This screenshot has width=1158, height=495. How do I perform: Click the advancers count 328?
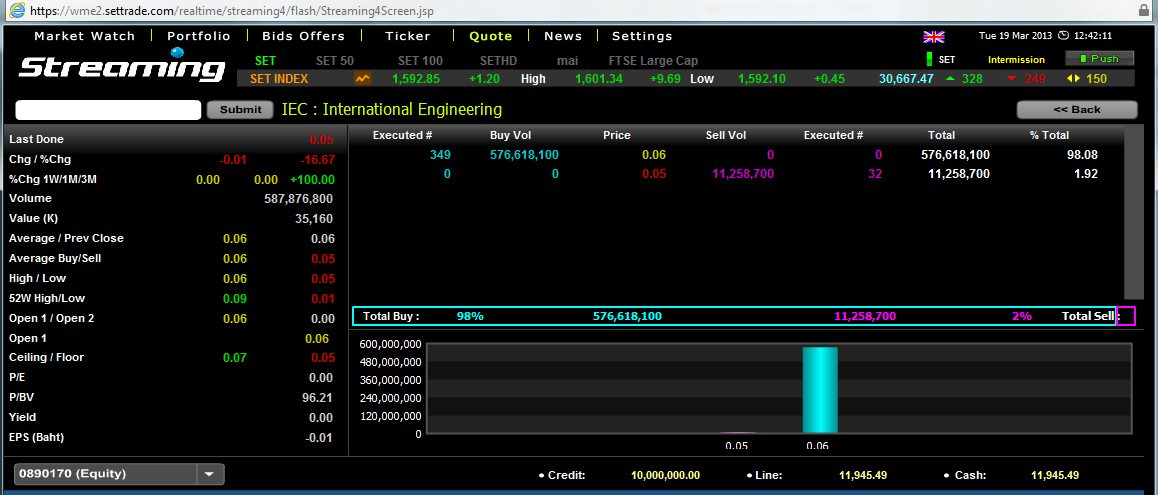point(971,78)
